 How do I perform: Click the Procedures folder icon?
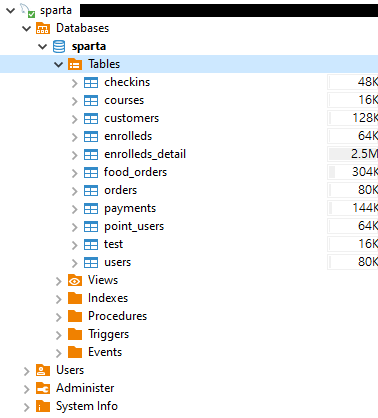[75, 316]
